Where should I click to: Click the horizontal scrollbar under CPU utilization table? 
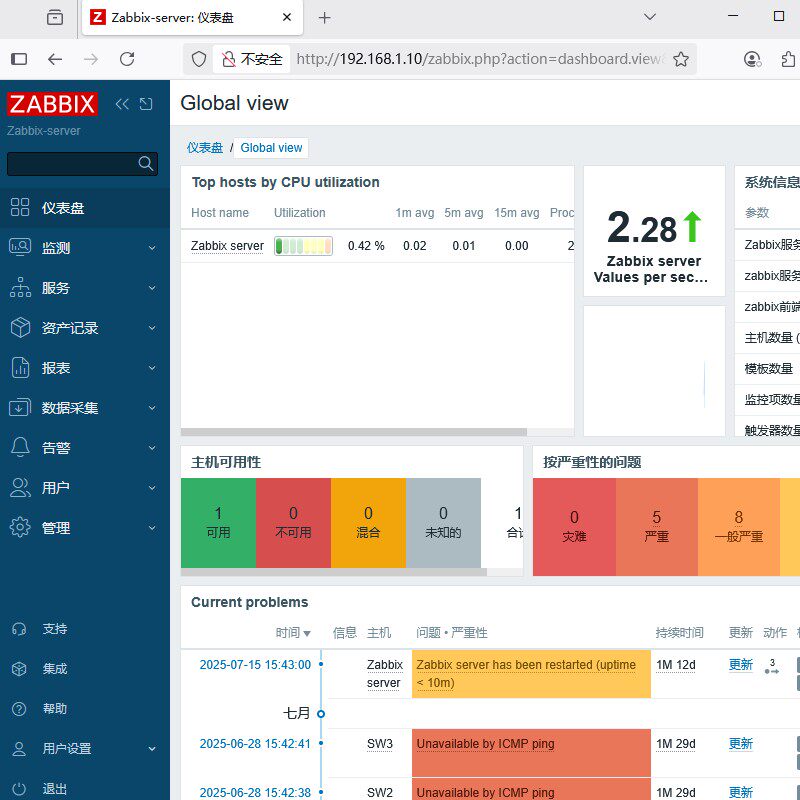(x=354, y=432)
